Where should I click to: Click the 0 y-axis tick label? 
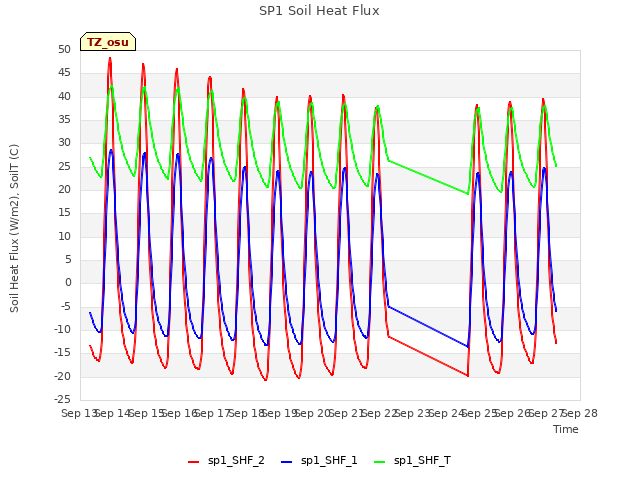click(68, 282)
